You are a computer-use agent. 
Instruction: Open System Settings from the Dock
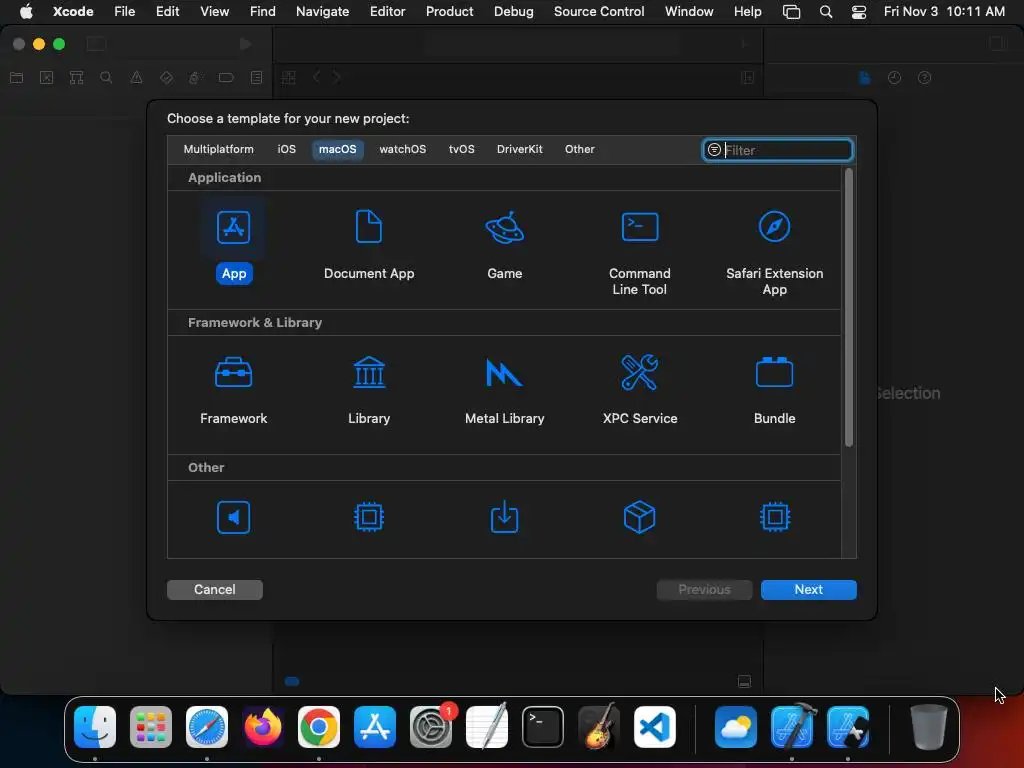click(431, 727)
